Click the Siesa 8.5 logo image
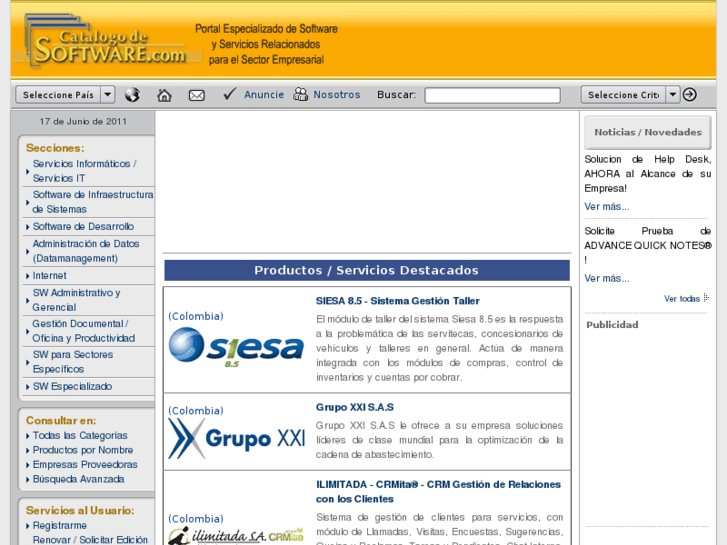Viewport: 727px width, 545px height. point(236,347)
